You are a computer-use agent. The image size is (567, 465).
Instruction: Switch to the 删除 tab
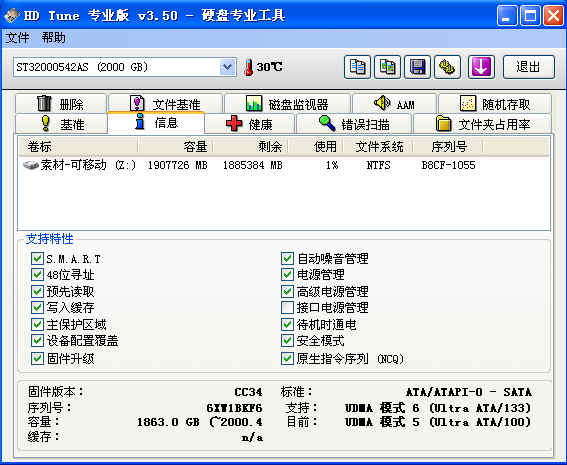click(61, 104)
